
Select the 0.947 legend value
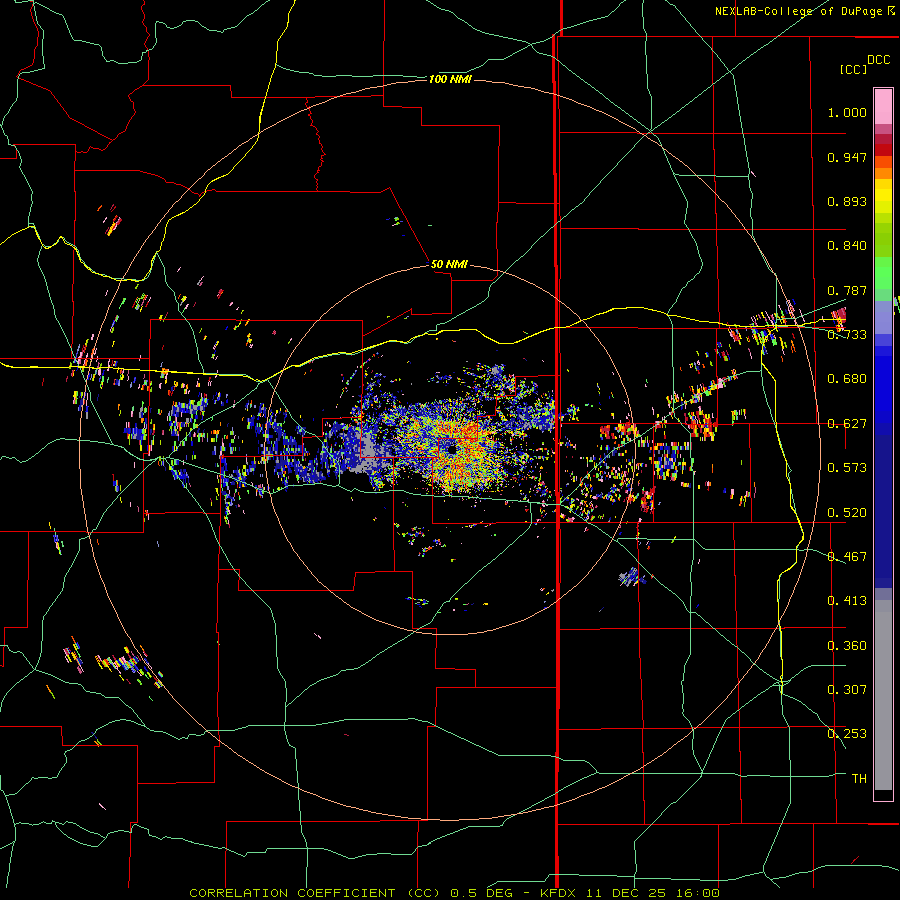(x=847, y=157)
